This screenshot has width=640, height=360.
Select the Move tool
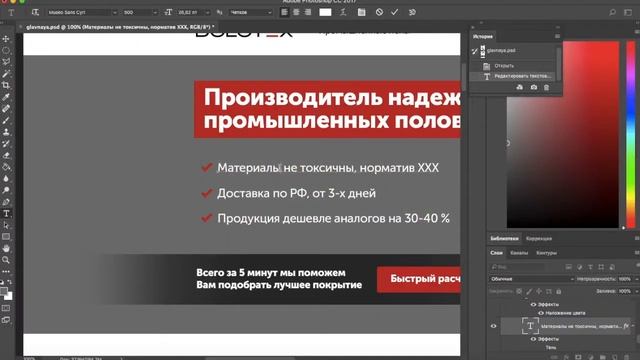pos(6,39)
